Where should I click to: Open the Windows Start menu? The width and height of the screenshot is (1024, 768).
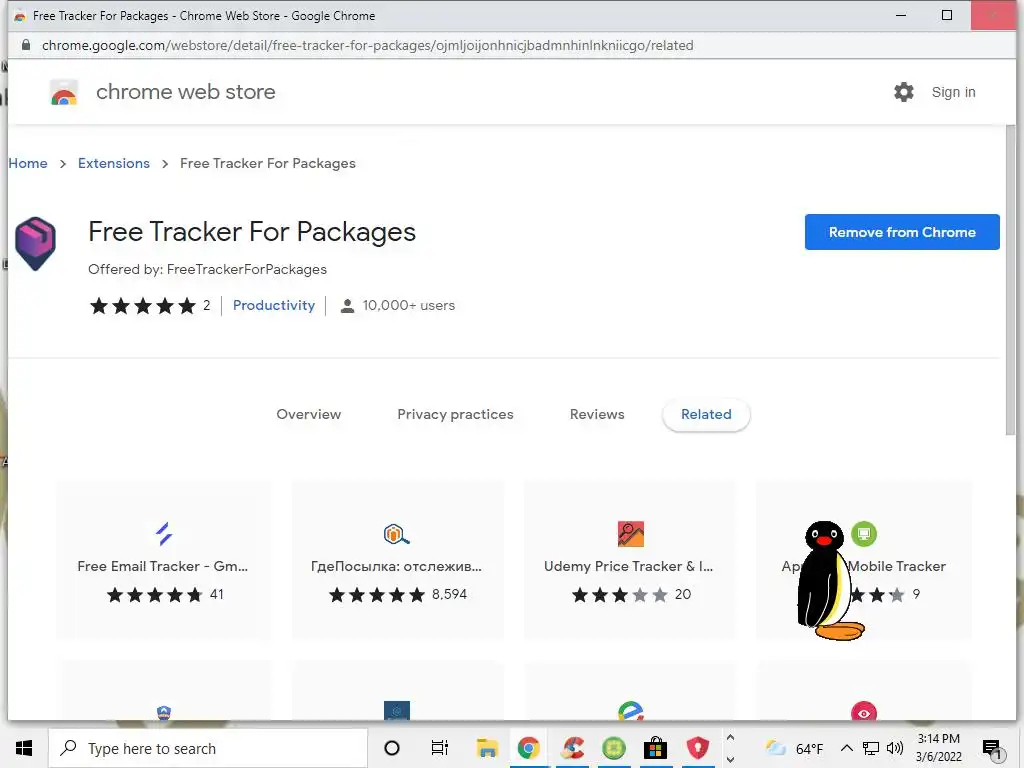click(24, 748)
